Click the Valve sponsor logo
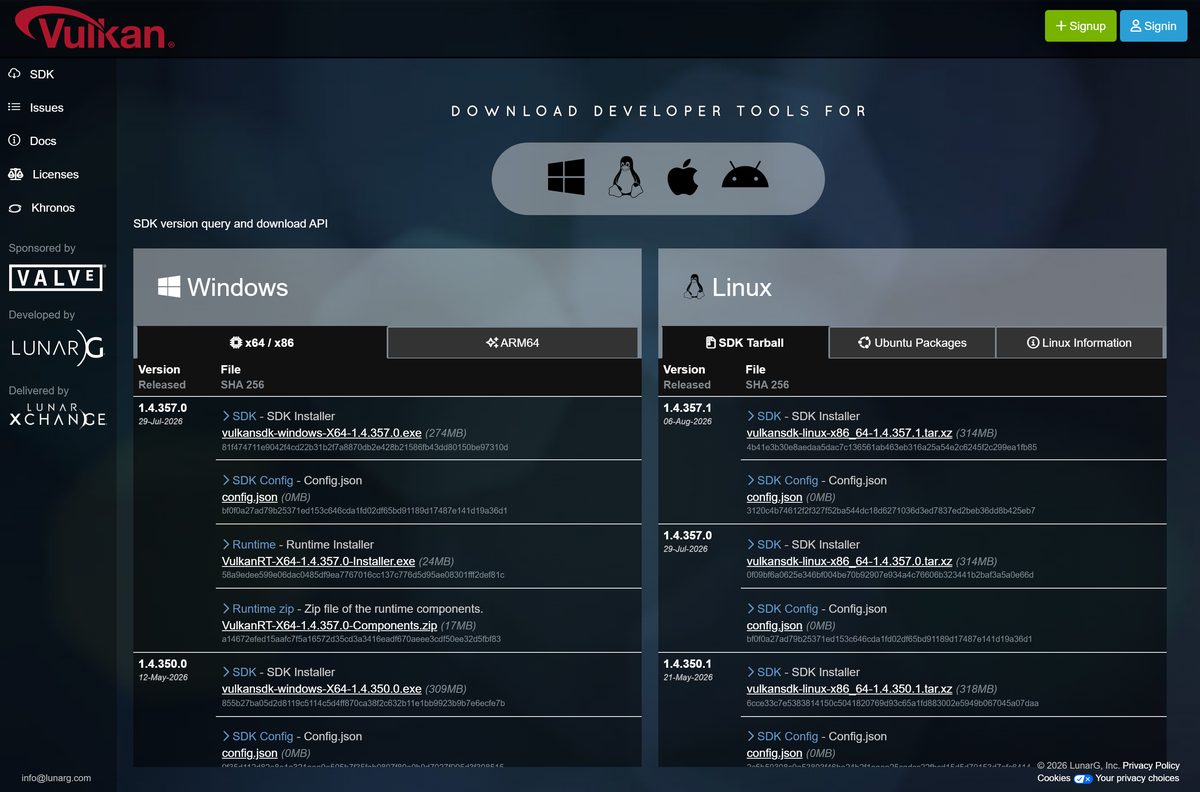Viewport: 1200px width, 792px height. click(x=57, y=277)
